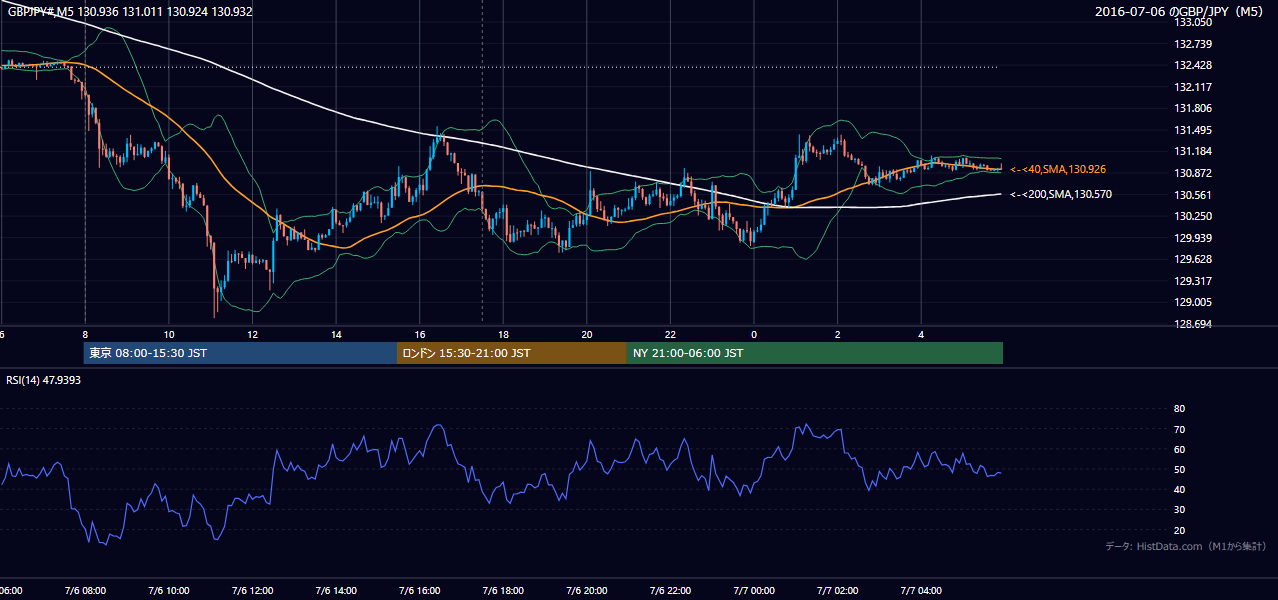Click hour label 0 on price chart axis
The image size is (1278, 600).
tap(754, 334)
